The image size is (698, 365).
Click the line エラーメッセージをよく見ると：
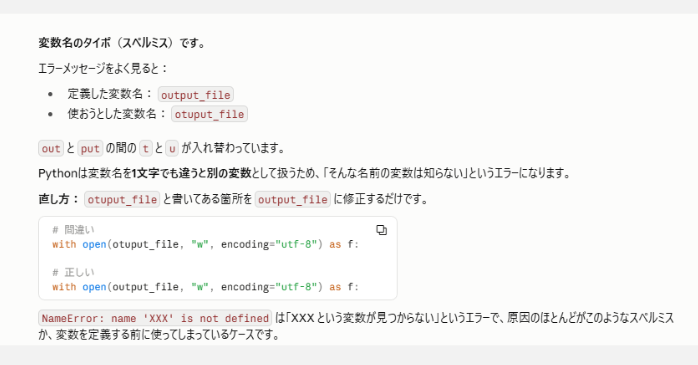(103, 69)
